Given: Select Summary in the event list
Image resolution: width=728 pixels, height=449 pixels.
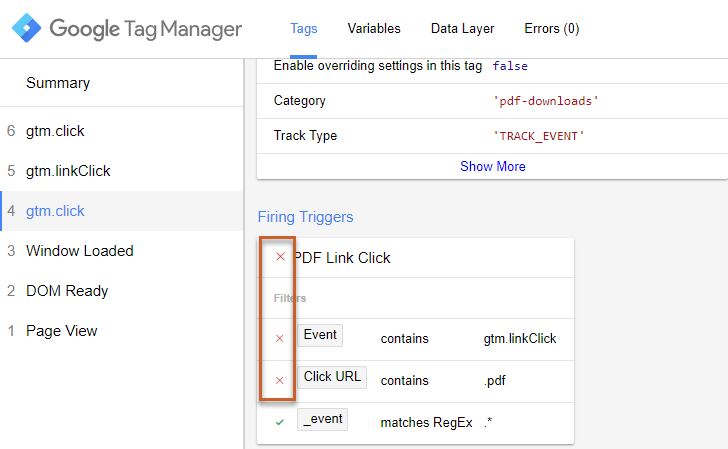Looking at the screenshot, I should point(58,83).
